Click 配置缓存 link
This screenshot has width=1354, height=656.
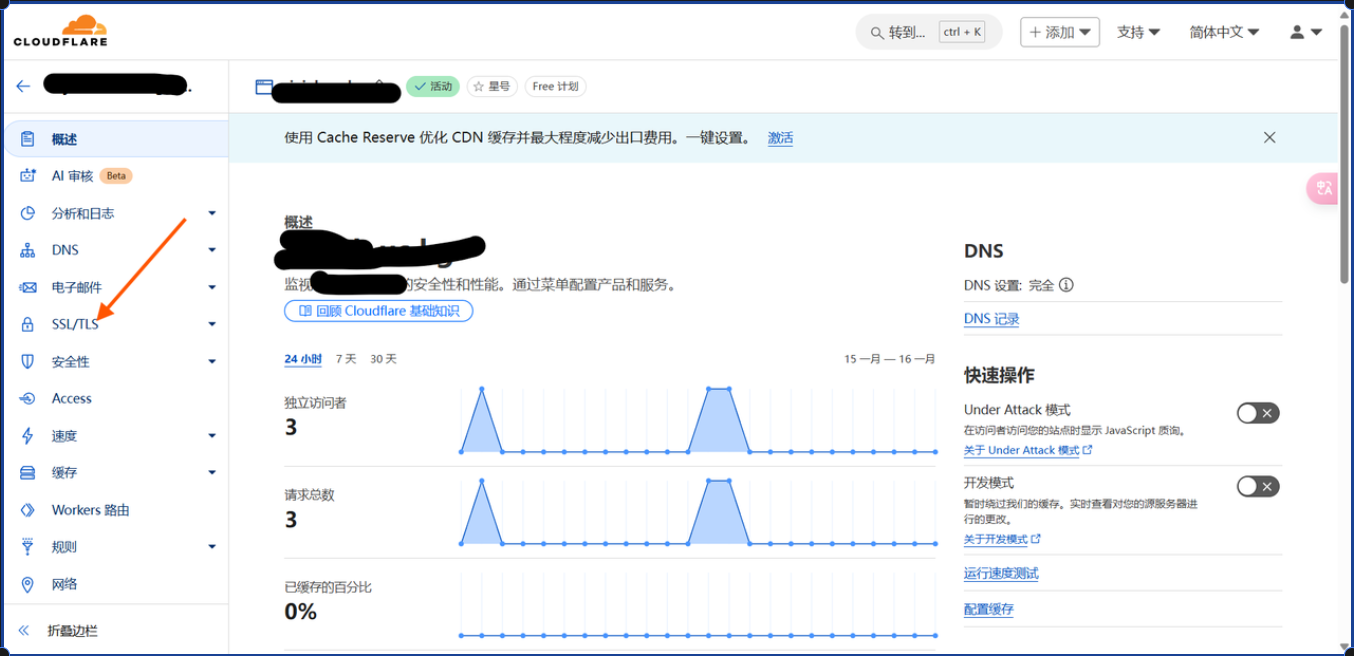989,609
